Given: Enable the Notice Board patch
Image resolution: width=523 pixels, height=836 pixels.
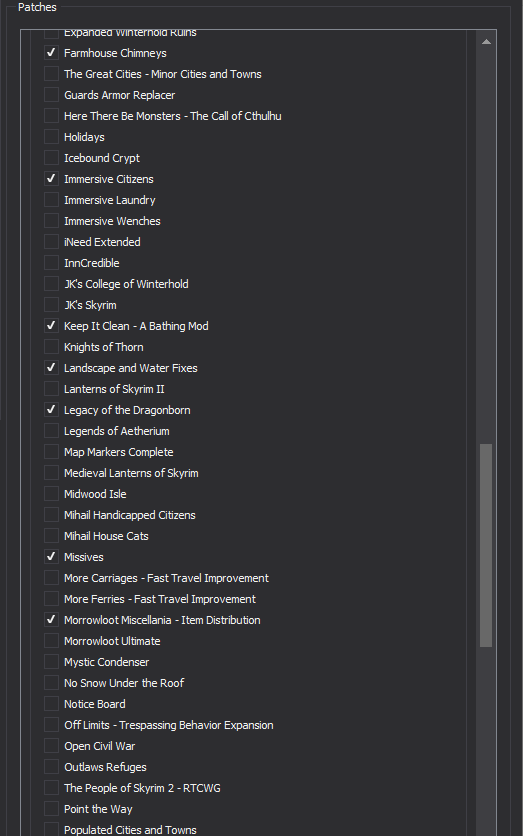Looking at the screenshot, I should (51, 704).
